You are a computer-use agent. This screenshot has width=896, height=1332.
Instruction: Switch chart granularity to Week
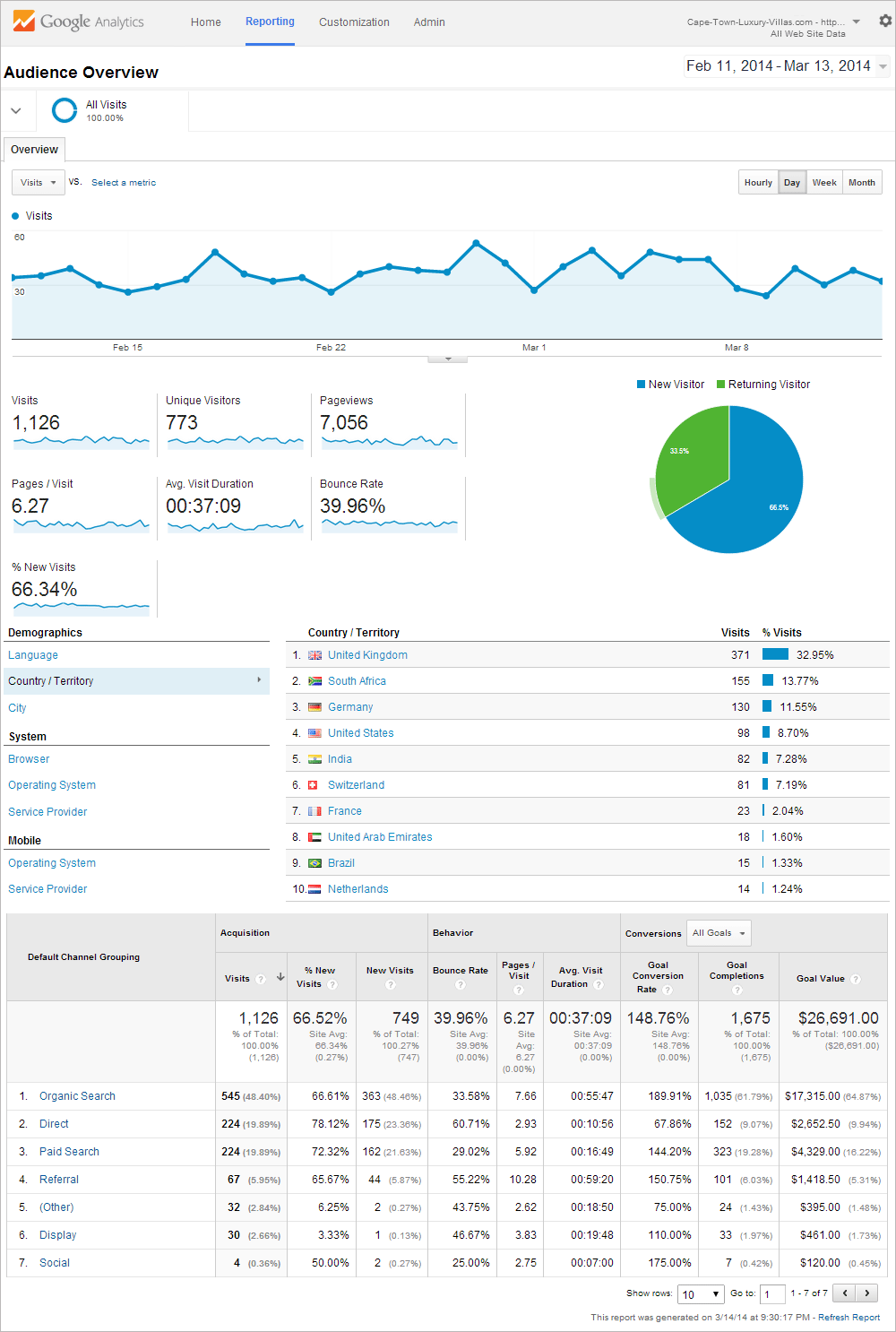tap(824, 182)
